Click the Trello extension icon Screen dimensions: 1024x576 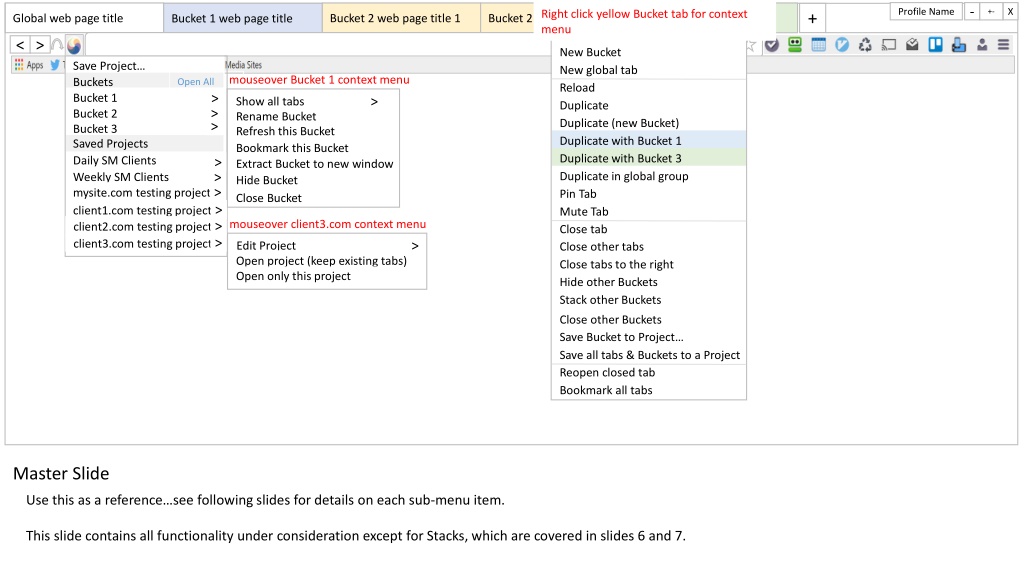click(x=935, y=44)
